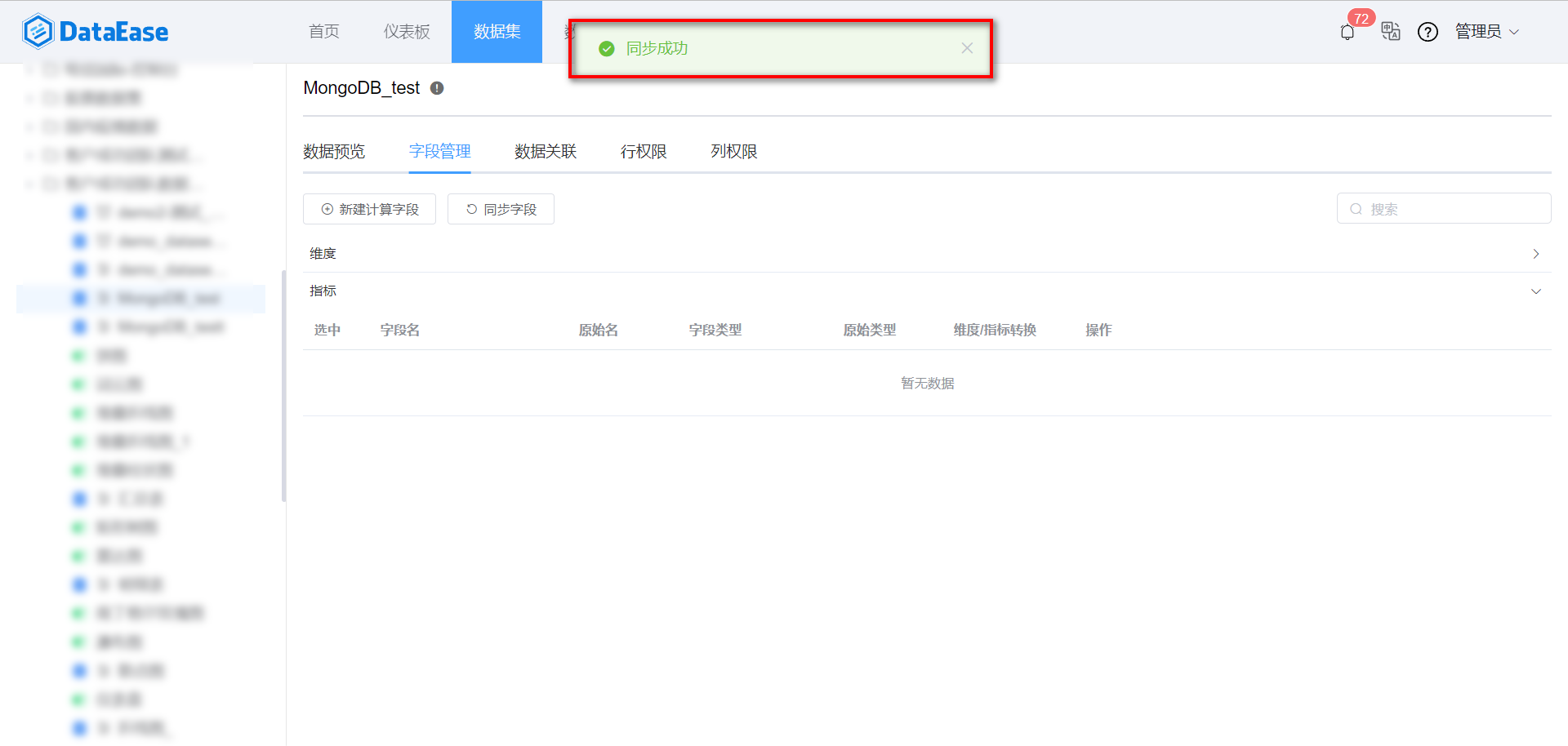Open the 列权限 tab

(x=733, y=152)
